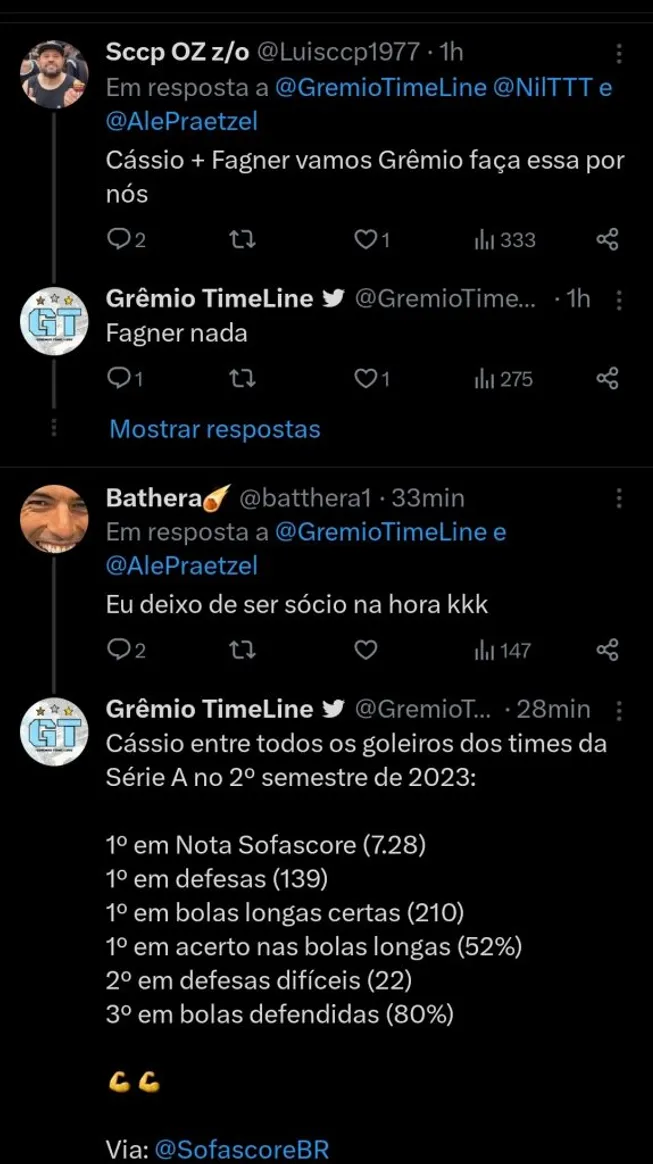Click Mostrar respostas to show replies

213,429
